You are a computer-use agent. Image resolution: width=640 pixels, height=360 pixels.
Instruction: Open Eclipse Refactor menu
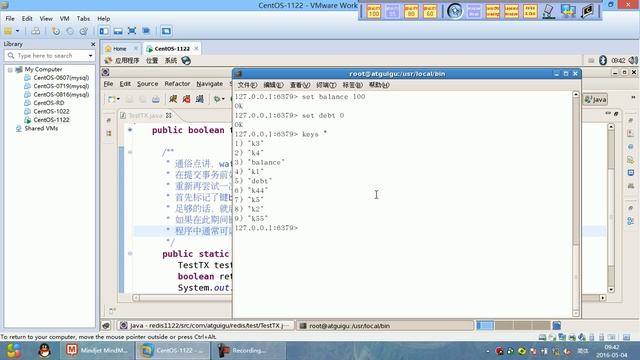pos(177,84)
